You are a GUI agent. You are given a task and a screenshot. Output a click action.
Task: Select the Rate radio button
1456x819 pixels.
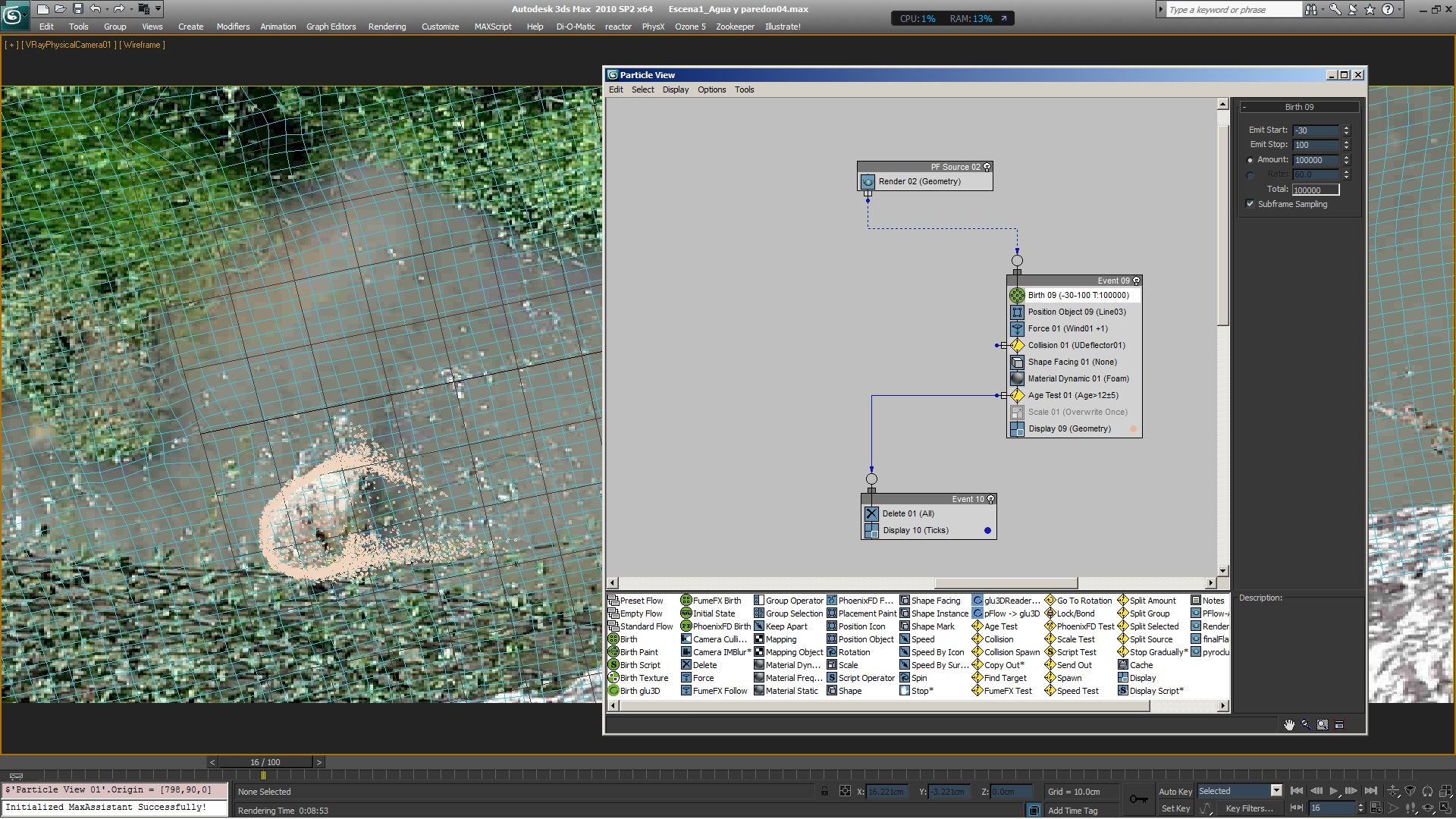pos(1250,175)
